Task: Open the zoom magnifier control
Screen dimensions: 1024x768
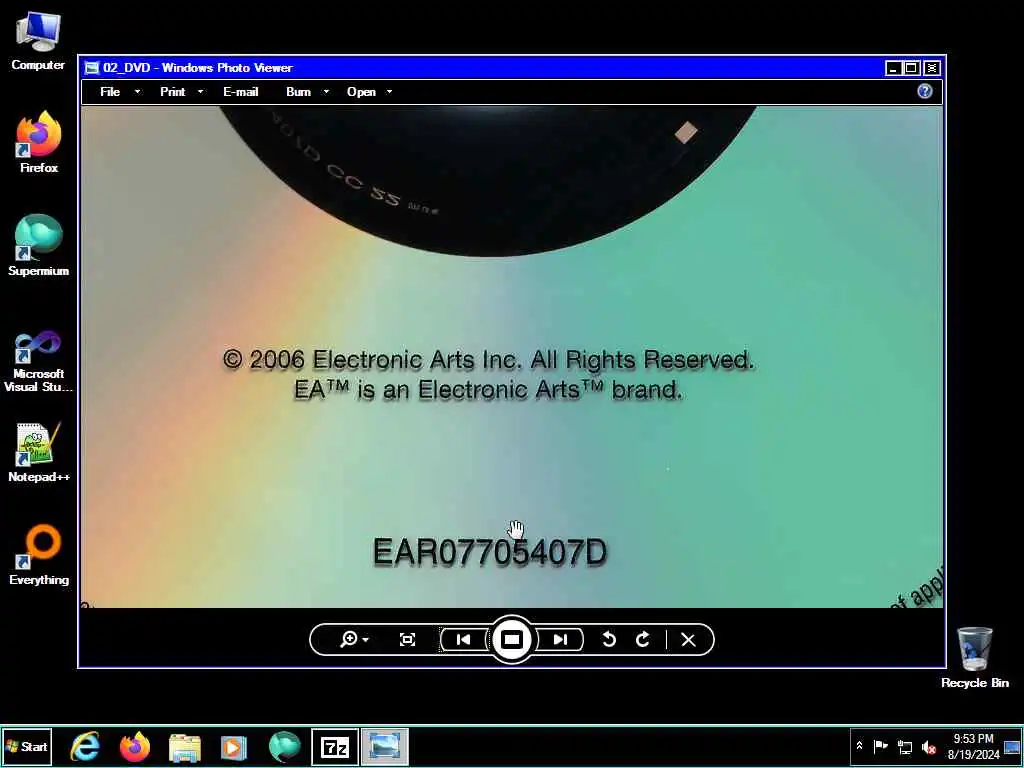Action: (x=349, y=639)
